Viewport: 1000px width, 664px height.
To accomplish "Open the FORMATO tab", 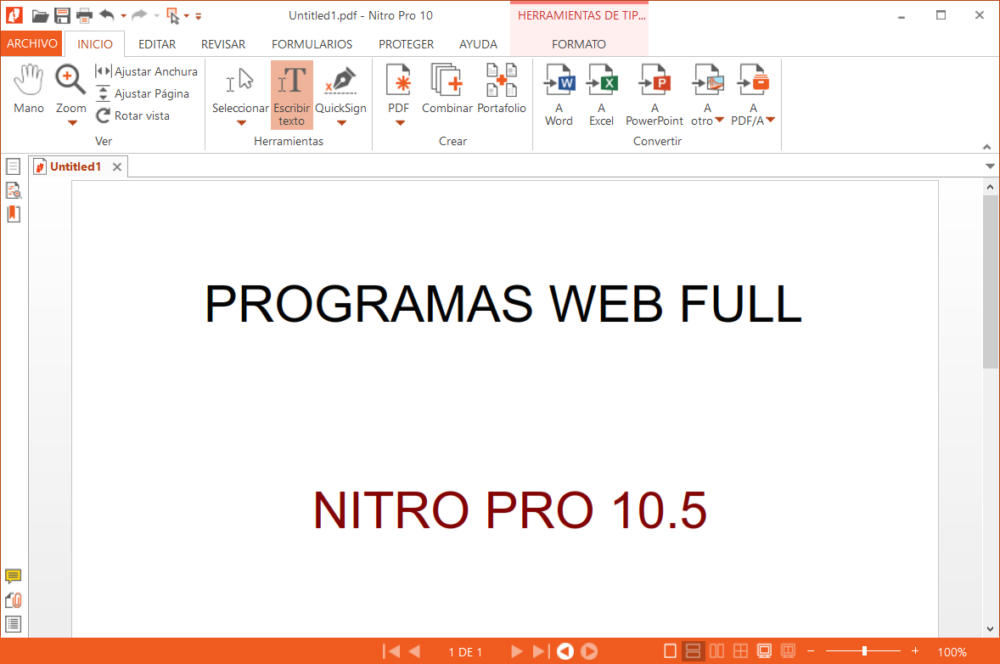I will 579,44.
